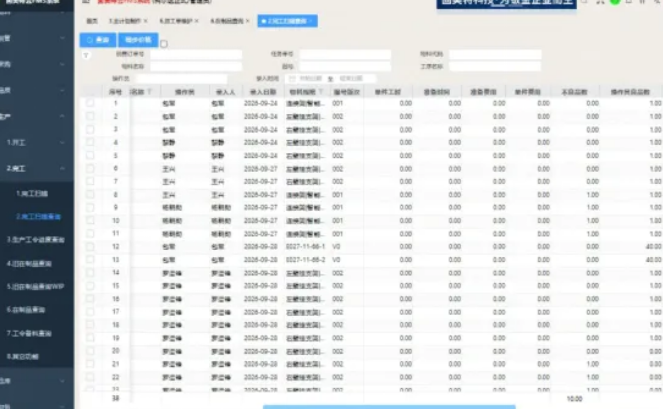Click the 单件工时 column header
Image resolution: width=663 pixels, height=409 pixels.
click(387, 92)
